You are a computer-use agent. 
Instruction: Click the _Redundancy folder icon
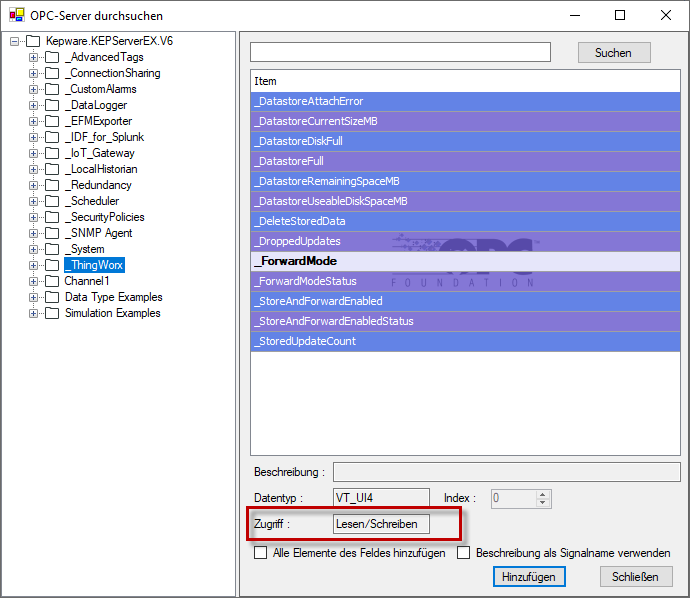tap(52, 185)
